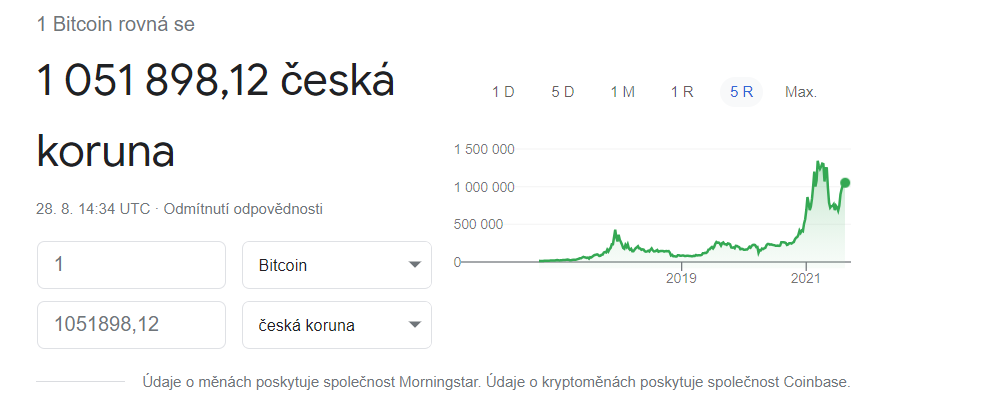Select the Max. chart range
Viewport: 989px width, 413px height.
(801, 92)
